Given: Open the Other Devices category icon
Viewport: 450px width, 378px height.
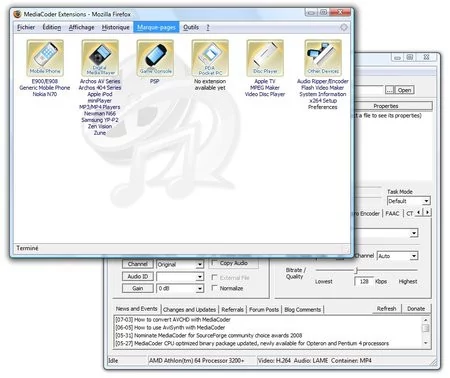Looking at the screenshot, I should tap(323, 58).
